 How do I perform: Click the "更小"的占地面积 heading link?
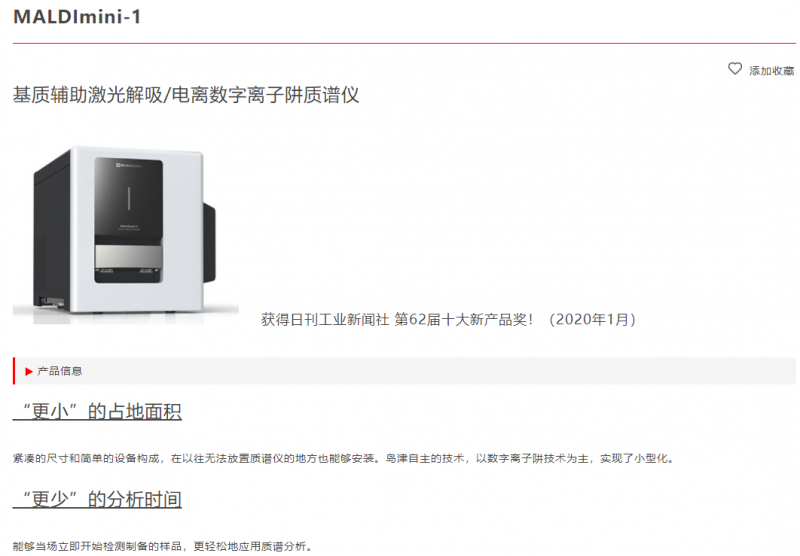[97, 411]
